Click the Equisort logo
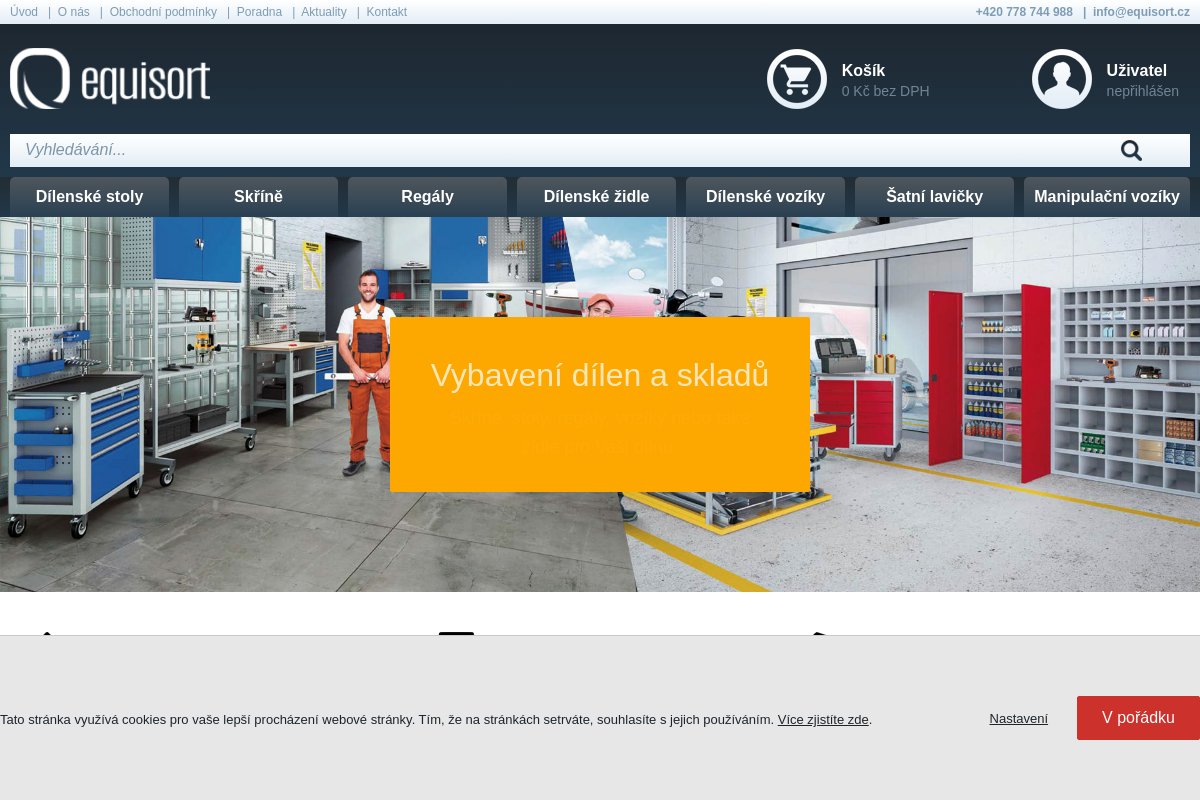Screen dimensions: 1200x800 pos(110,78)
